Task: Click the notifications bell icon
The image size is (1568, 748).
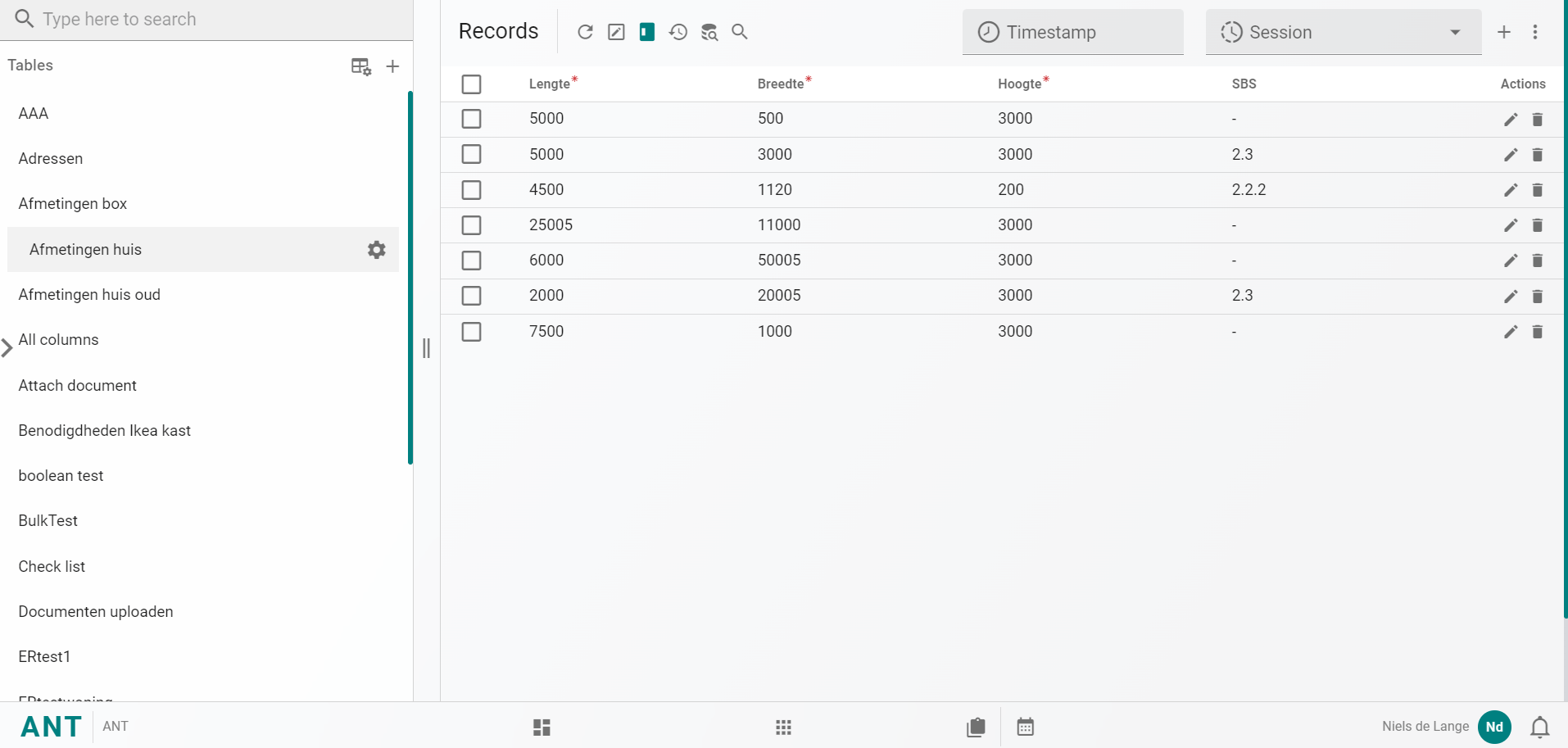Action: tap(1539, 727)
